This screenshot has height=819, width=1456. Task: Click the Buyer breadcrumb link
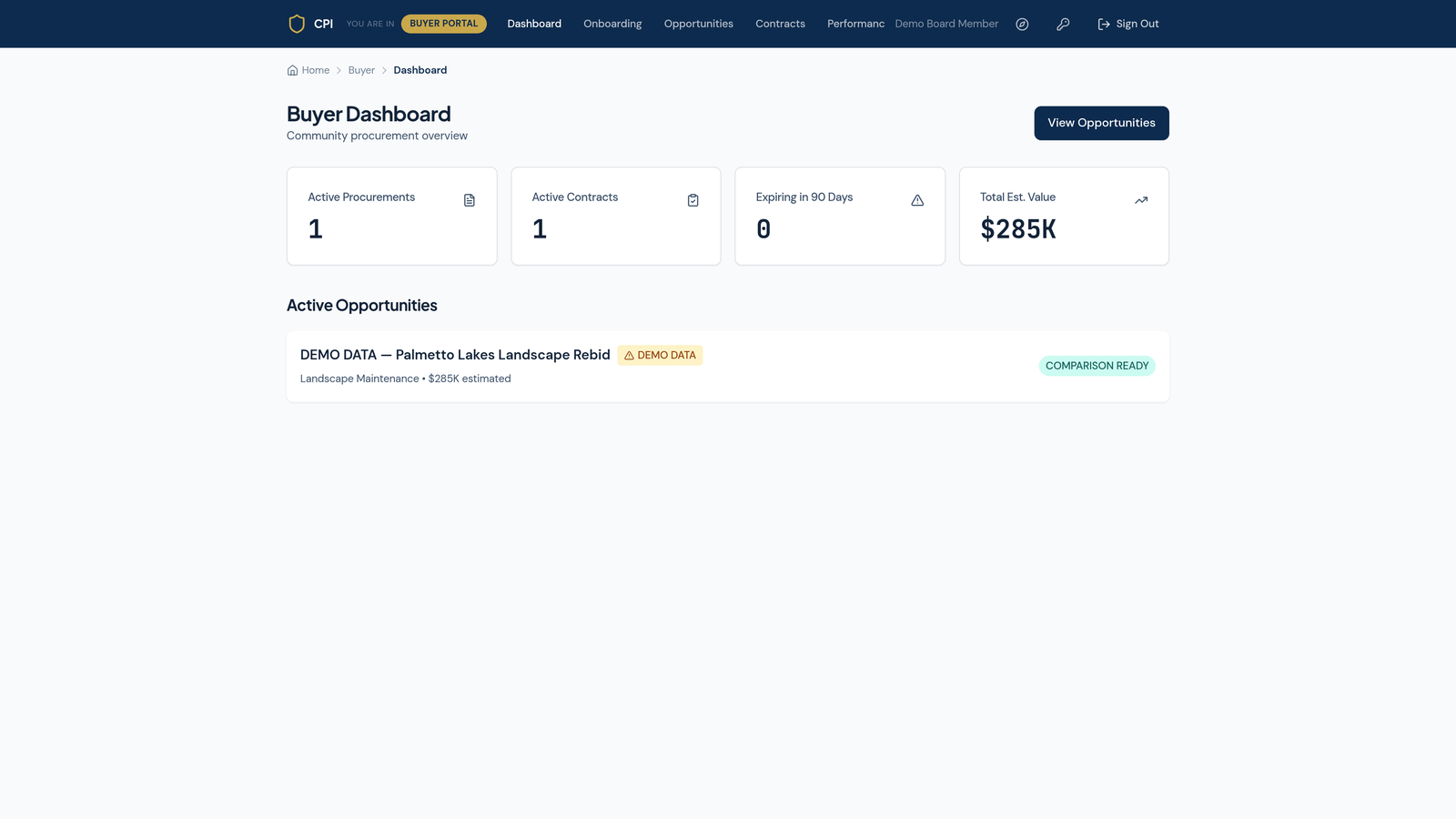click(x=361, y=70)
